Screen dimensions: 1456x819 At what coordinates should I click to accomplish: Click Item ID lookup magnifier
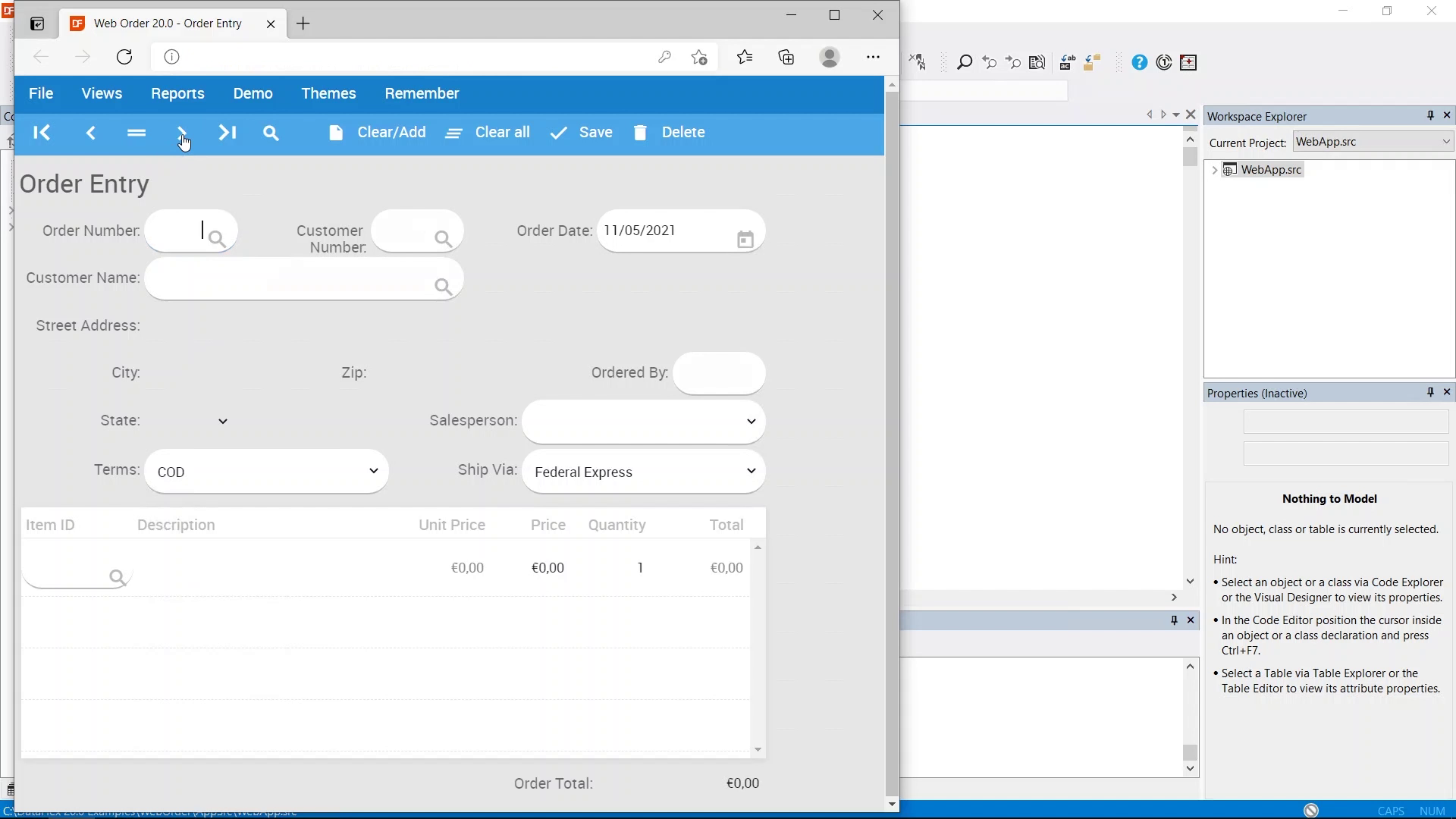pos(117,578)
